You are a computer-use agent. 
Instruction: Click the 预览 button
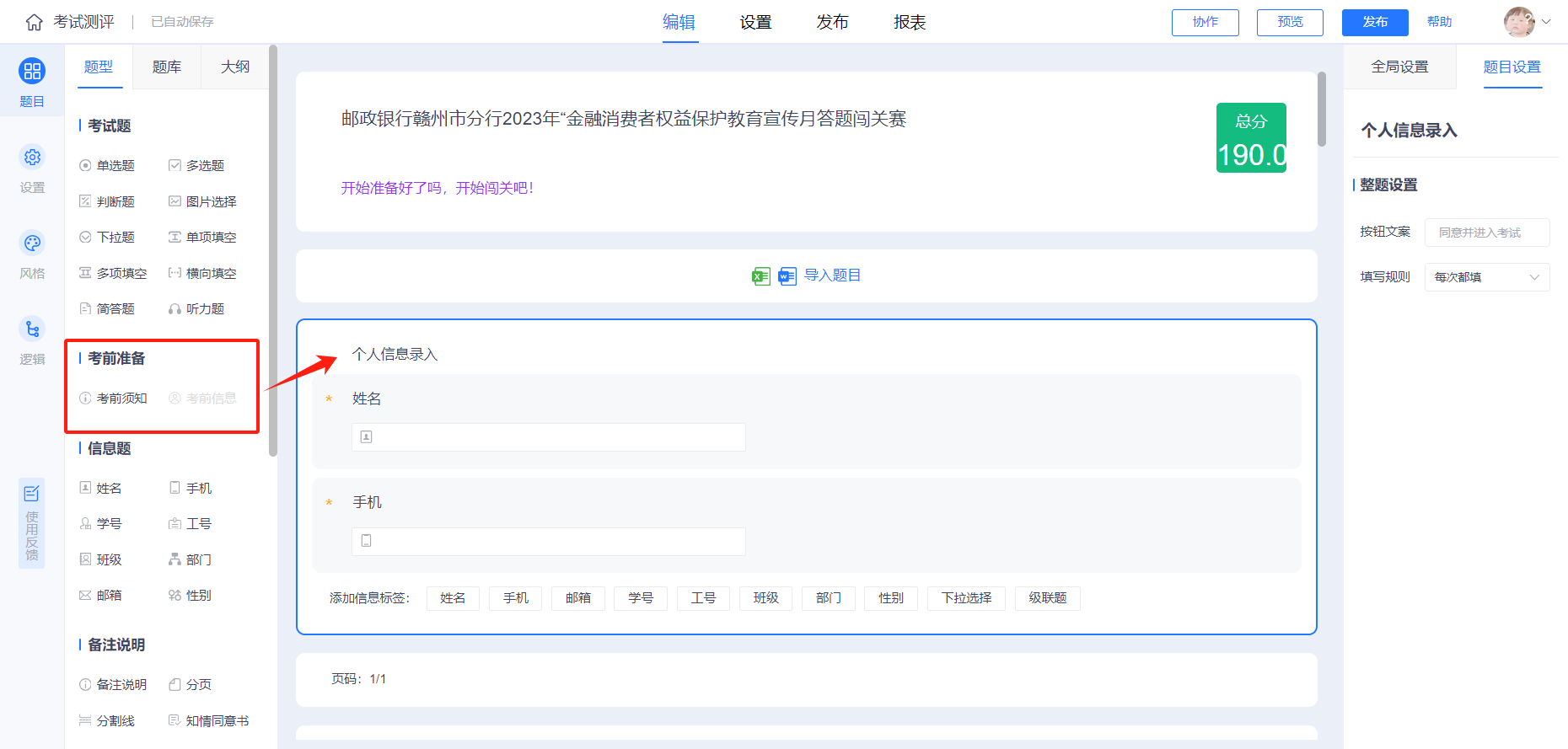[1290, 23]
